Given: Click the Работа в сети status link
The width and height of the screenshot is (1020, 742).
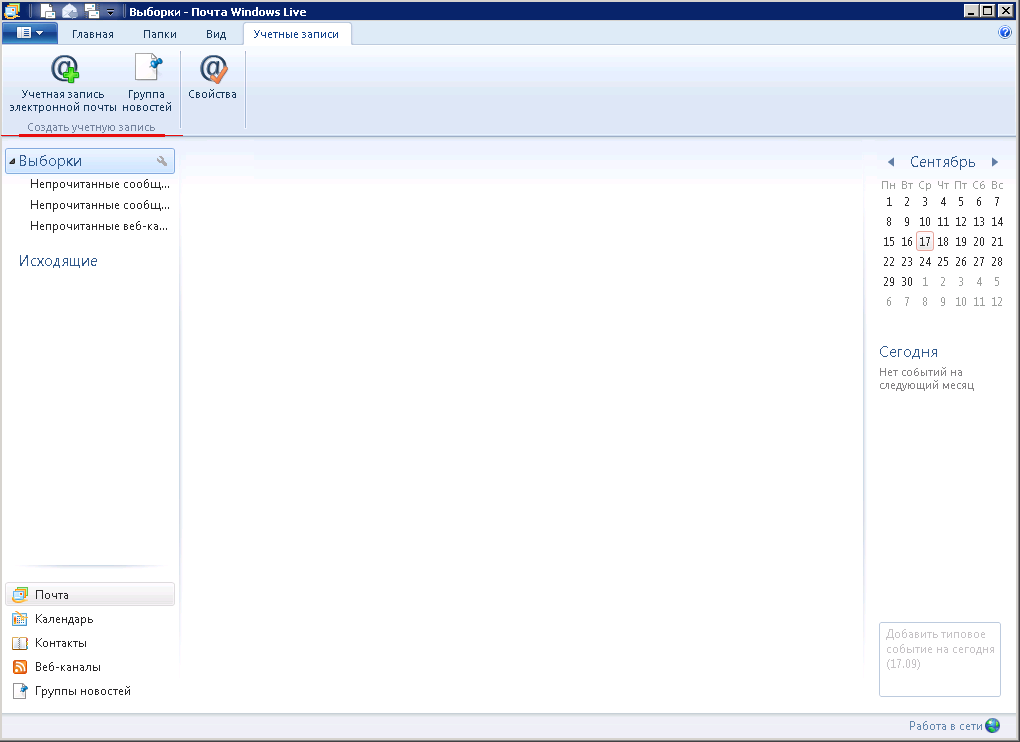Looking at the screenshot, I should (945, 726).
